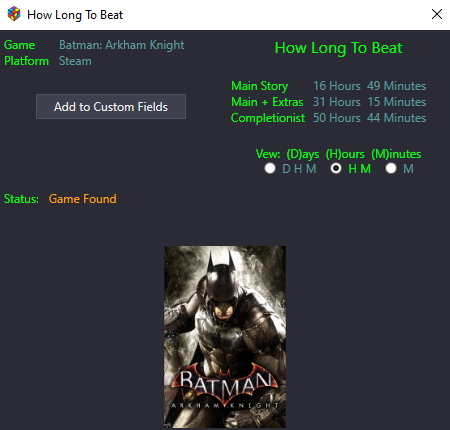
Task: Click the 'Status:' label
Action: pyautogui.click(x=21, y=199)
